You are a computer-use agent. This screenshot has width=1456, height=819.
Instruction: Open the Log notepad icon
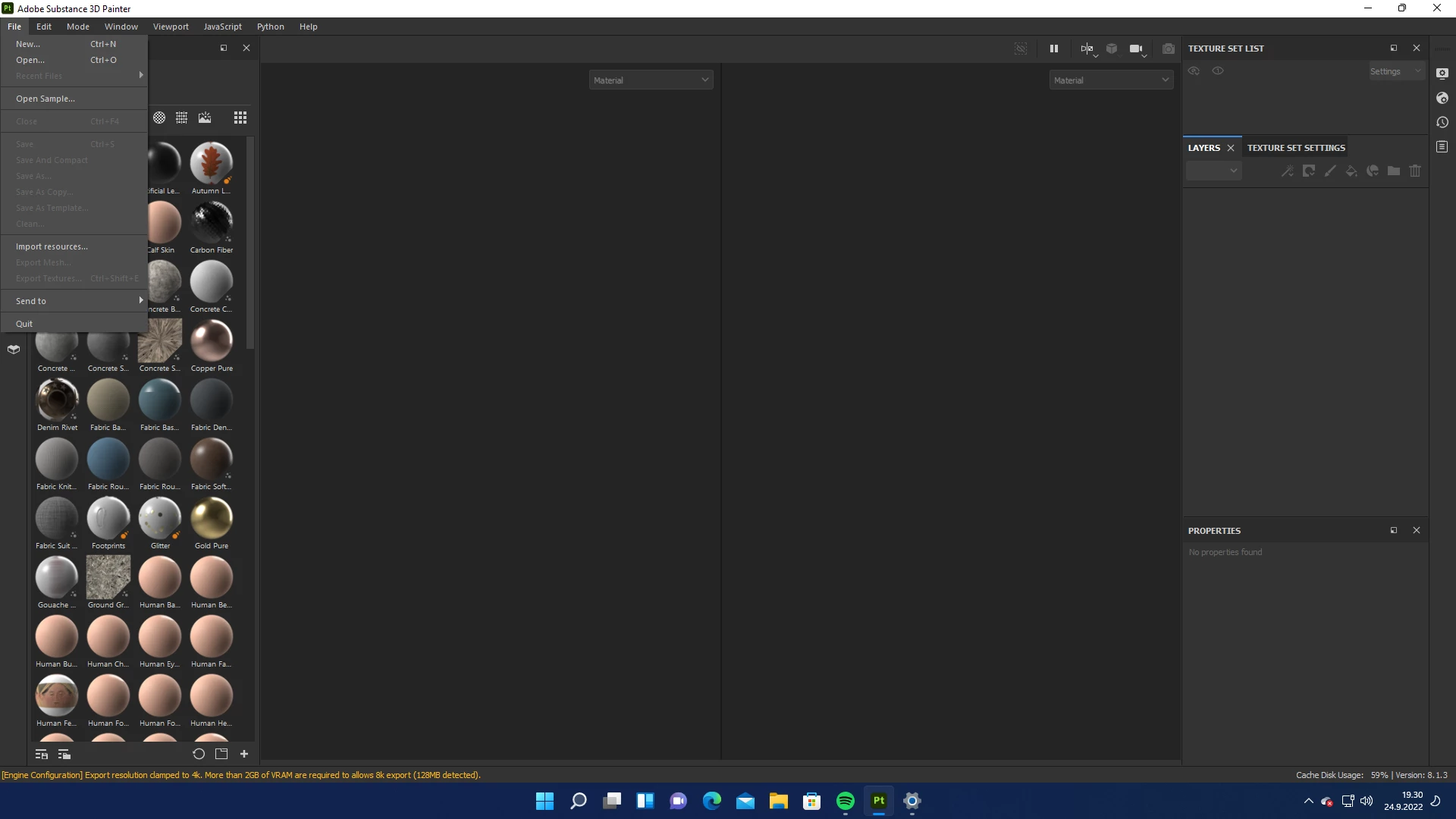(x=1442, y=146)
